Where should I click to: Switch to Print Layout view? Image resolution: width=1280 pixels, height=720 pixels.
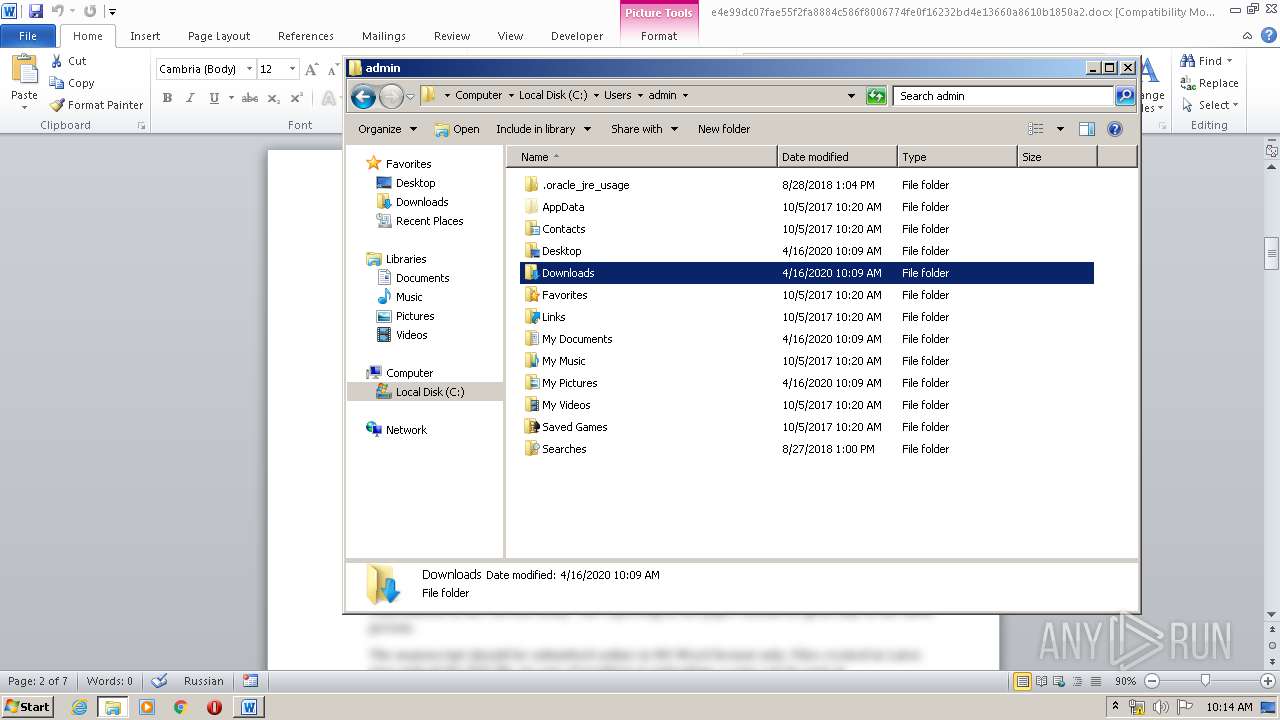click(1022, 681)
